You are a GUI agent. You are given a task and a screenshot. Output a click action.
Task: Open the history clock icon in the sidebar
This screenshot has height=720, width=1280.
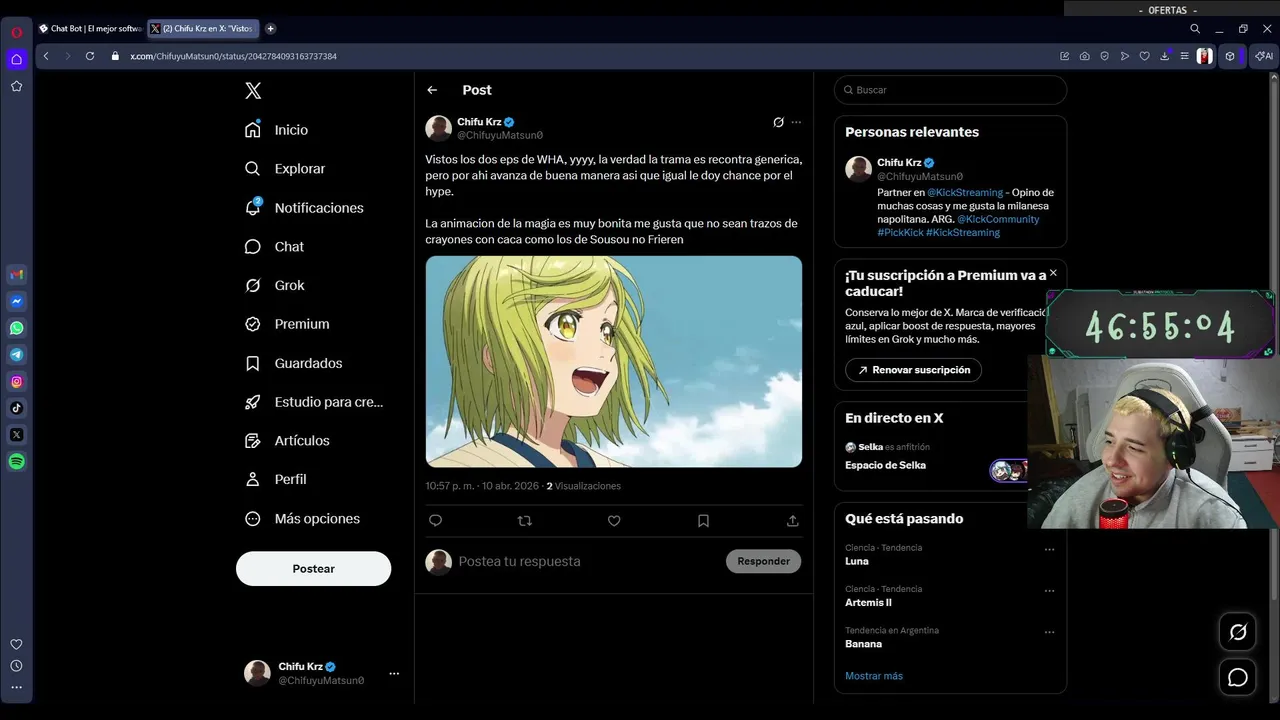pyautogui.click(x=17, y=666)
